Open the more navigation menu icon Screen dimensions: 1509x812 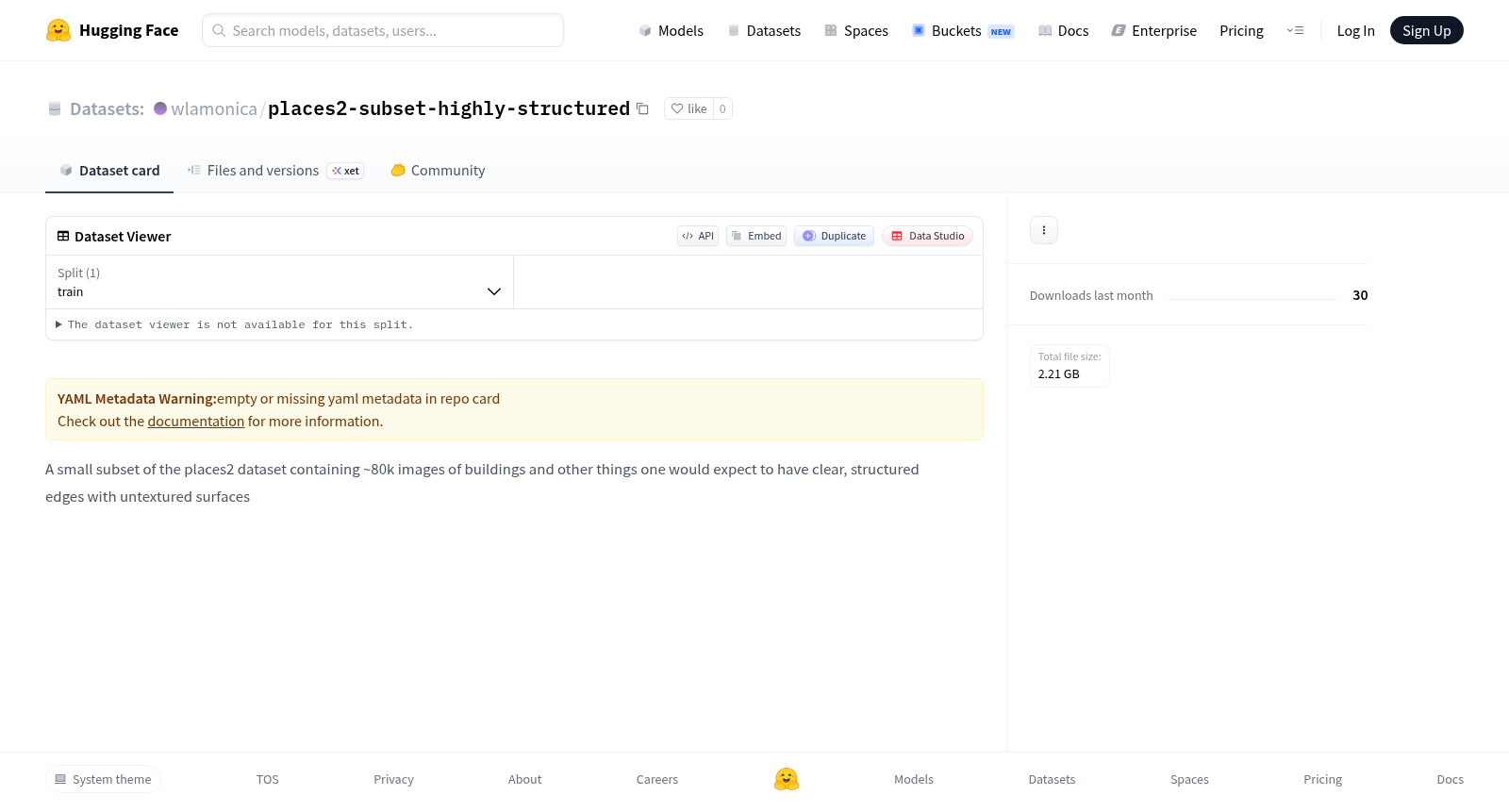tap(1295, 30)
